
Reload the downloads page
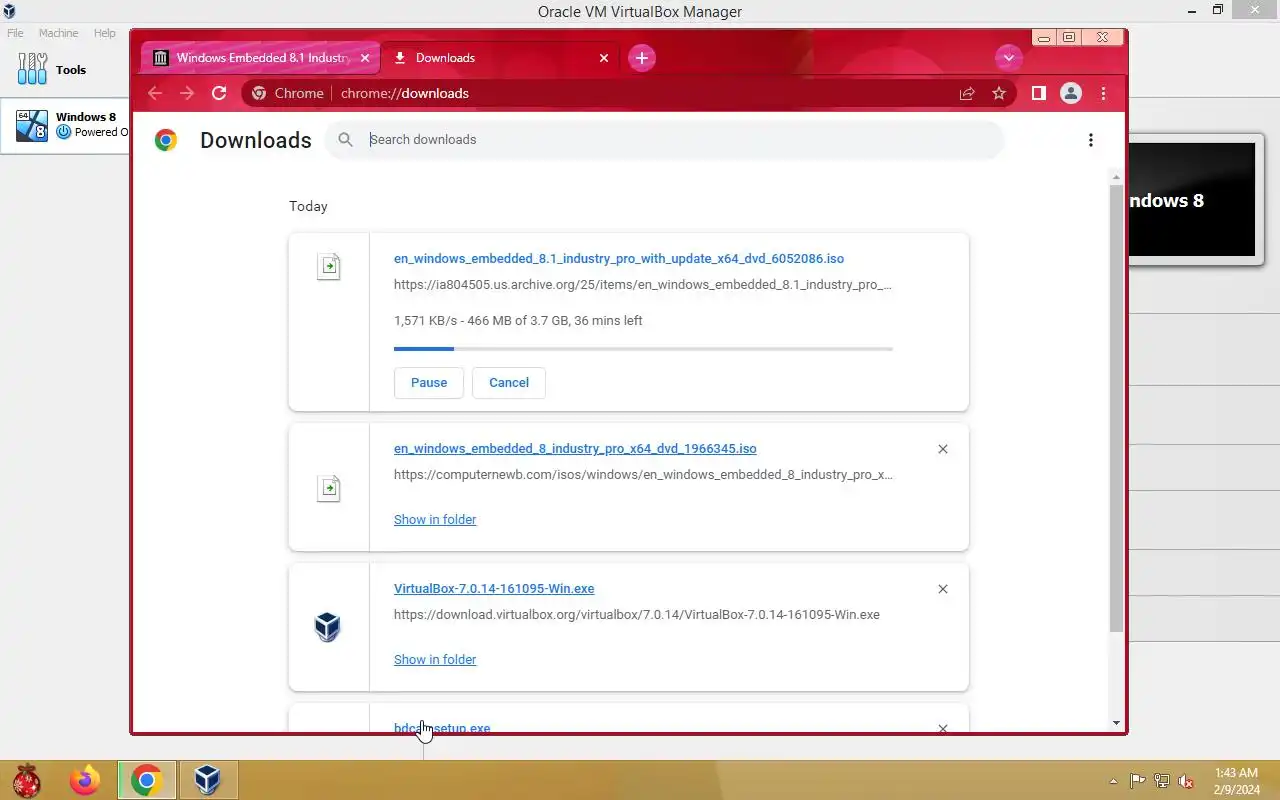coord(219,93)
